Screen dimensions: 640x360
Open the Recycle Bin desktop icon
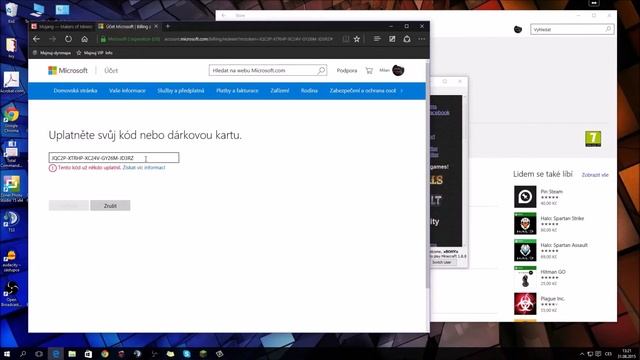tap(11, 12)
